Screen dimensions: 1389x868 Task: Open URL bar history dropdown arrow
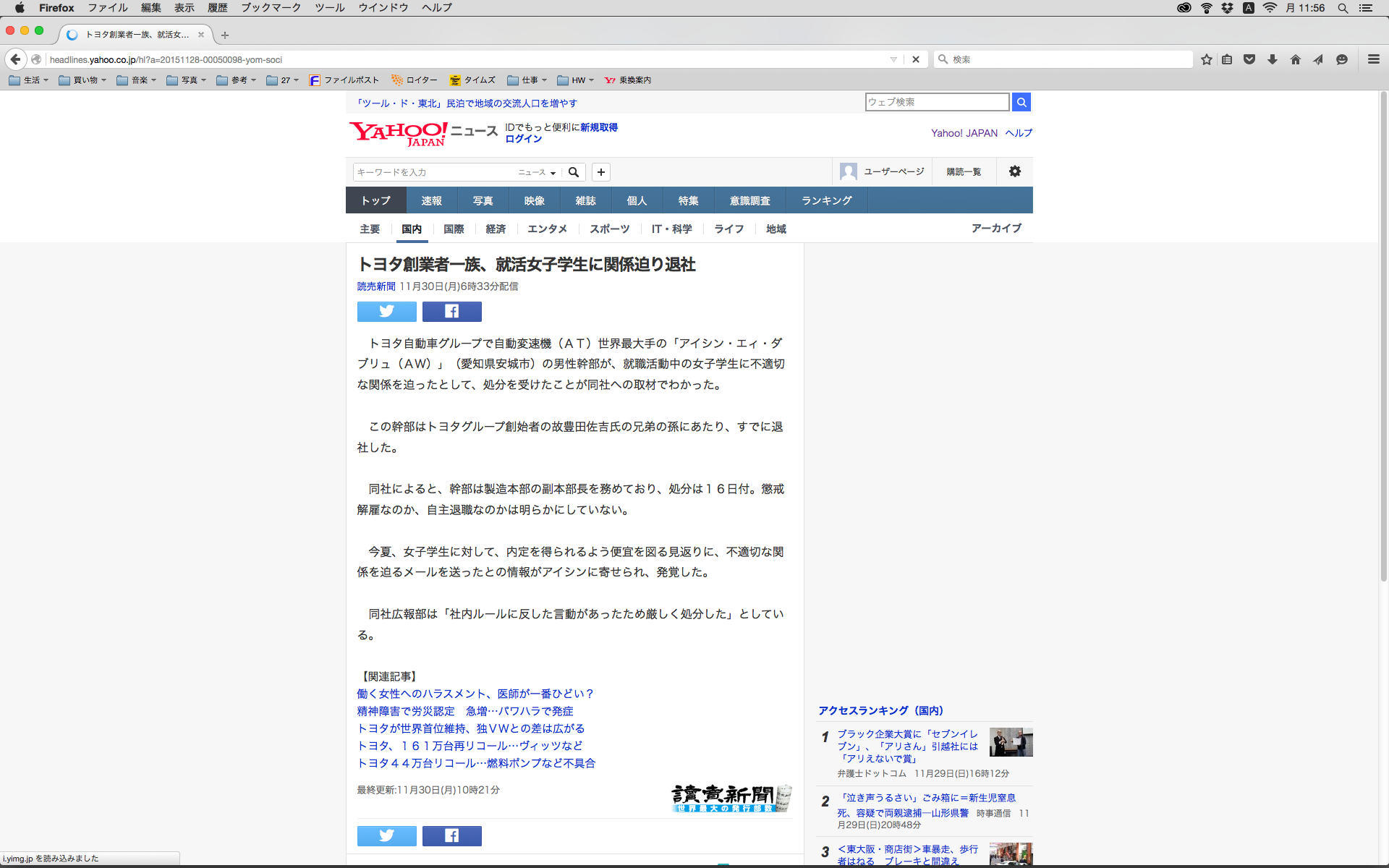tap(893, 59)
